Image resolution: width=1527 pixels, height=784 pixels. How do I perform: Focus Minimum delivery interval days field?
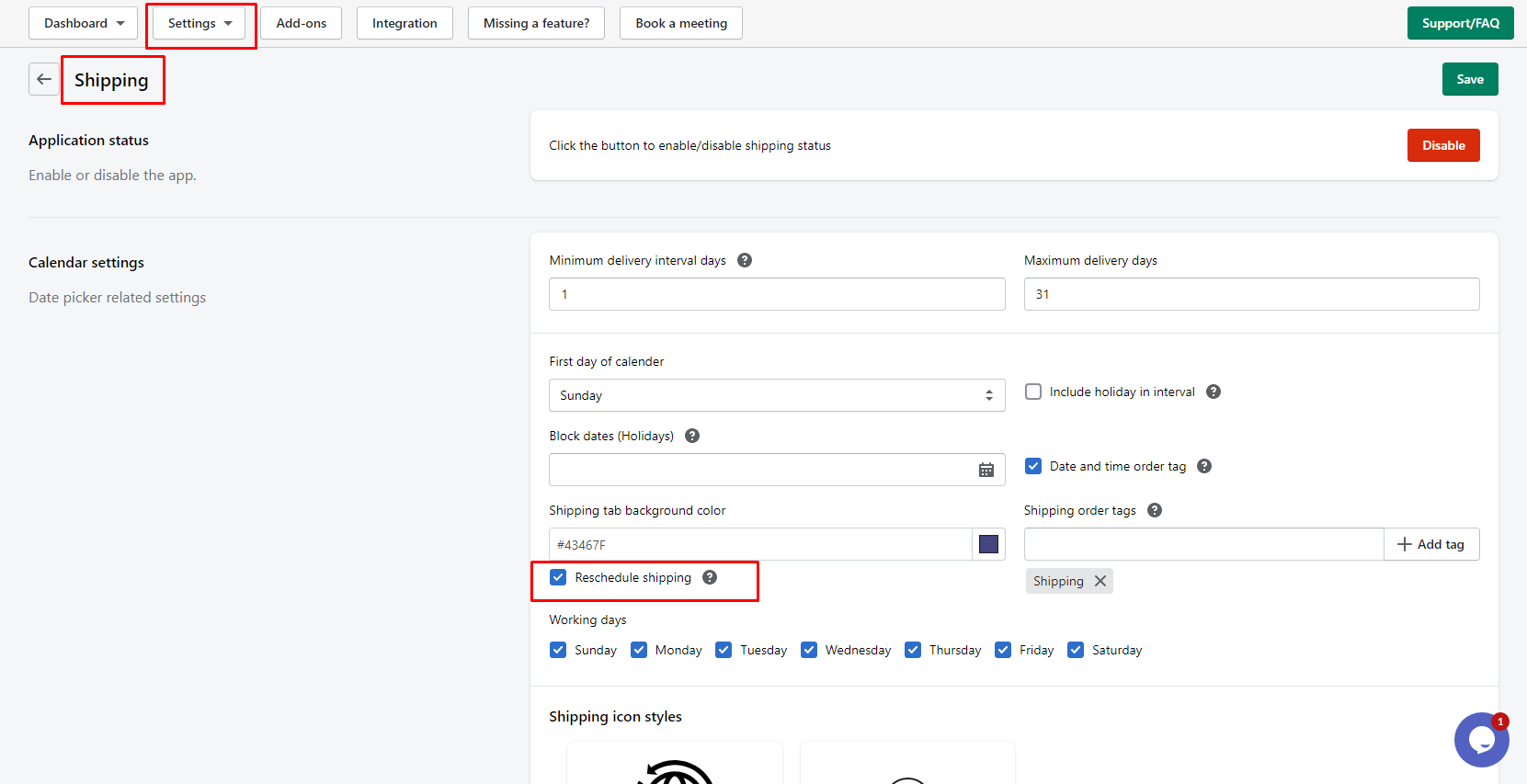(x=777, y=294)
